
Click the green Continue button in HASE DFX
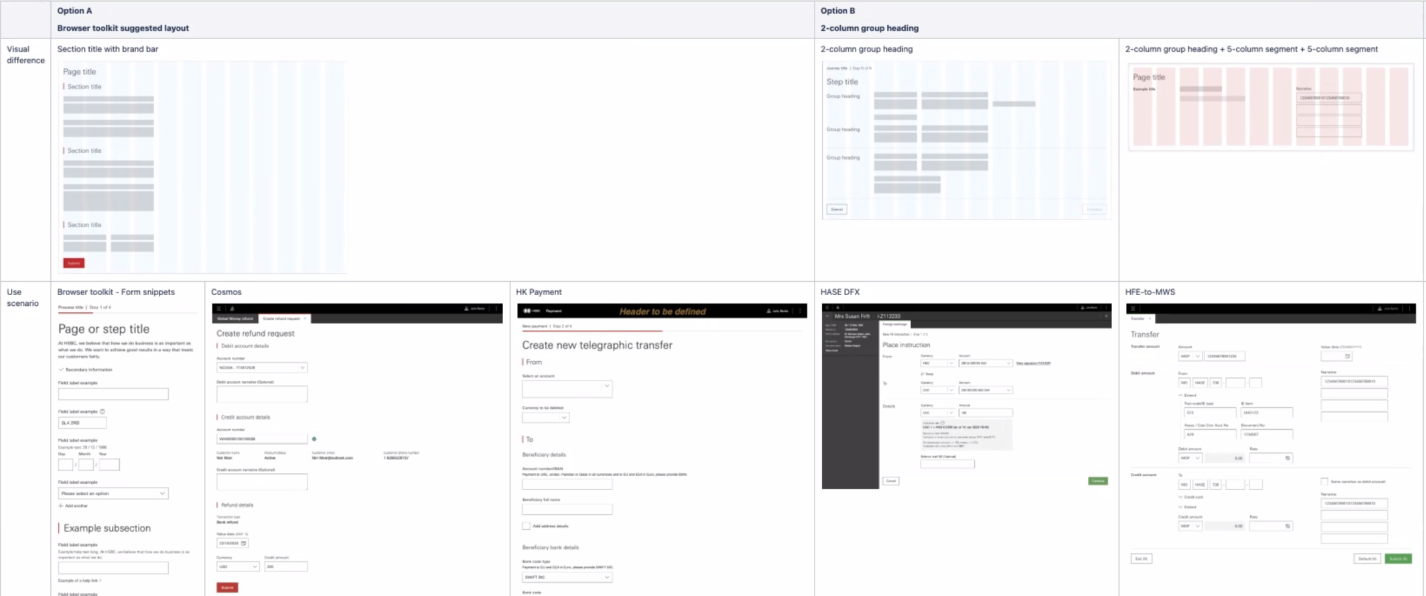click(1098, 481)
